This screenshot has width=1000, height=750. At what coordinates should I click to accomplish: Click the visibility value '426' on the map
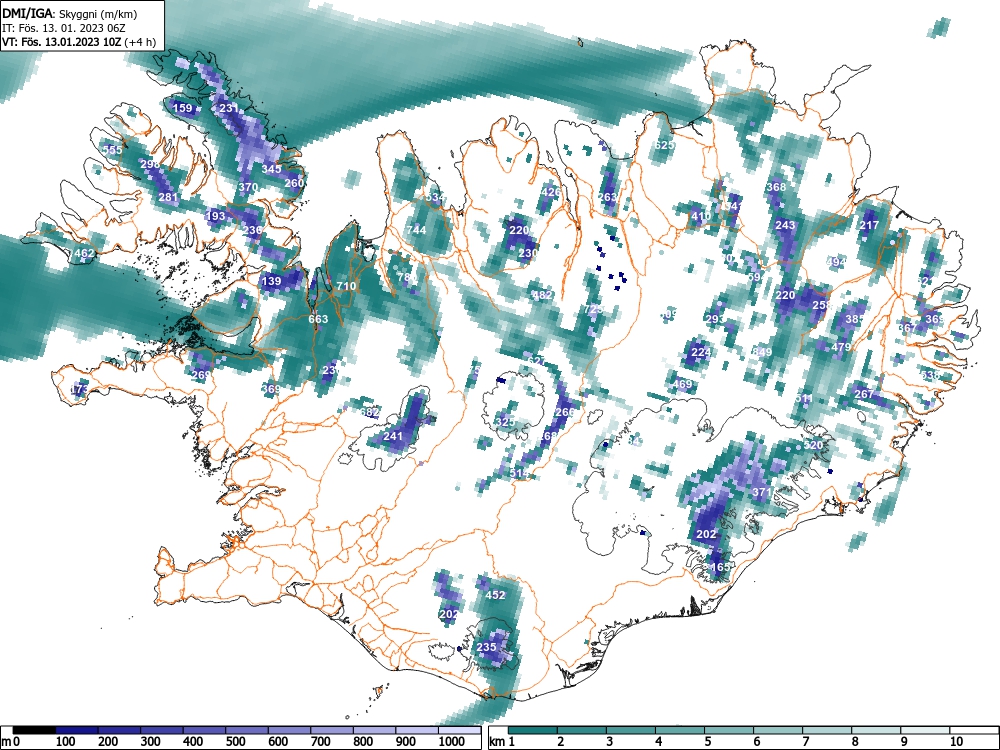click(551, 192)
